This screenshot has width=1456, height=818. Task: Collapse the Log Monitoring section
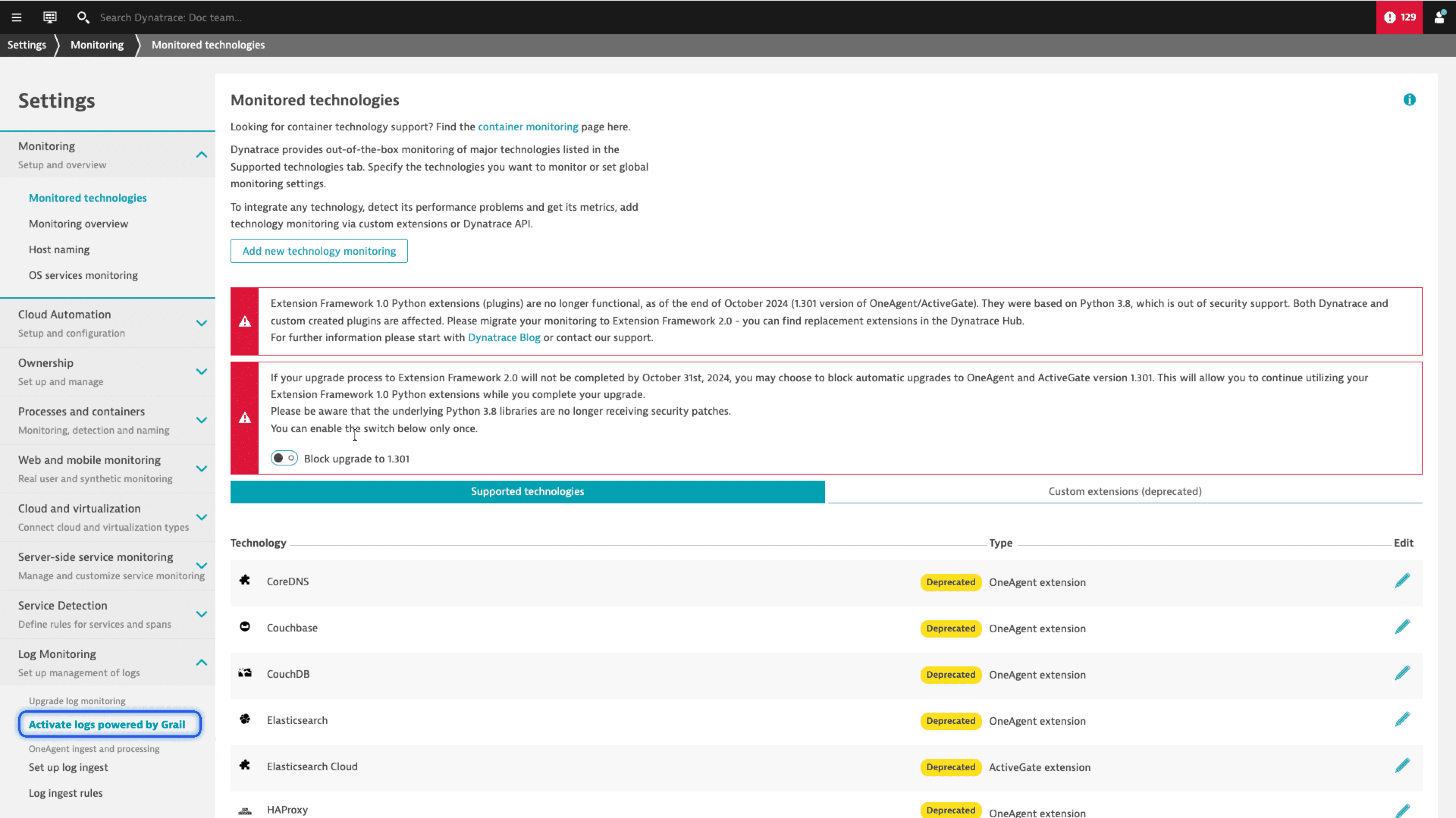[x=201, y=663]
